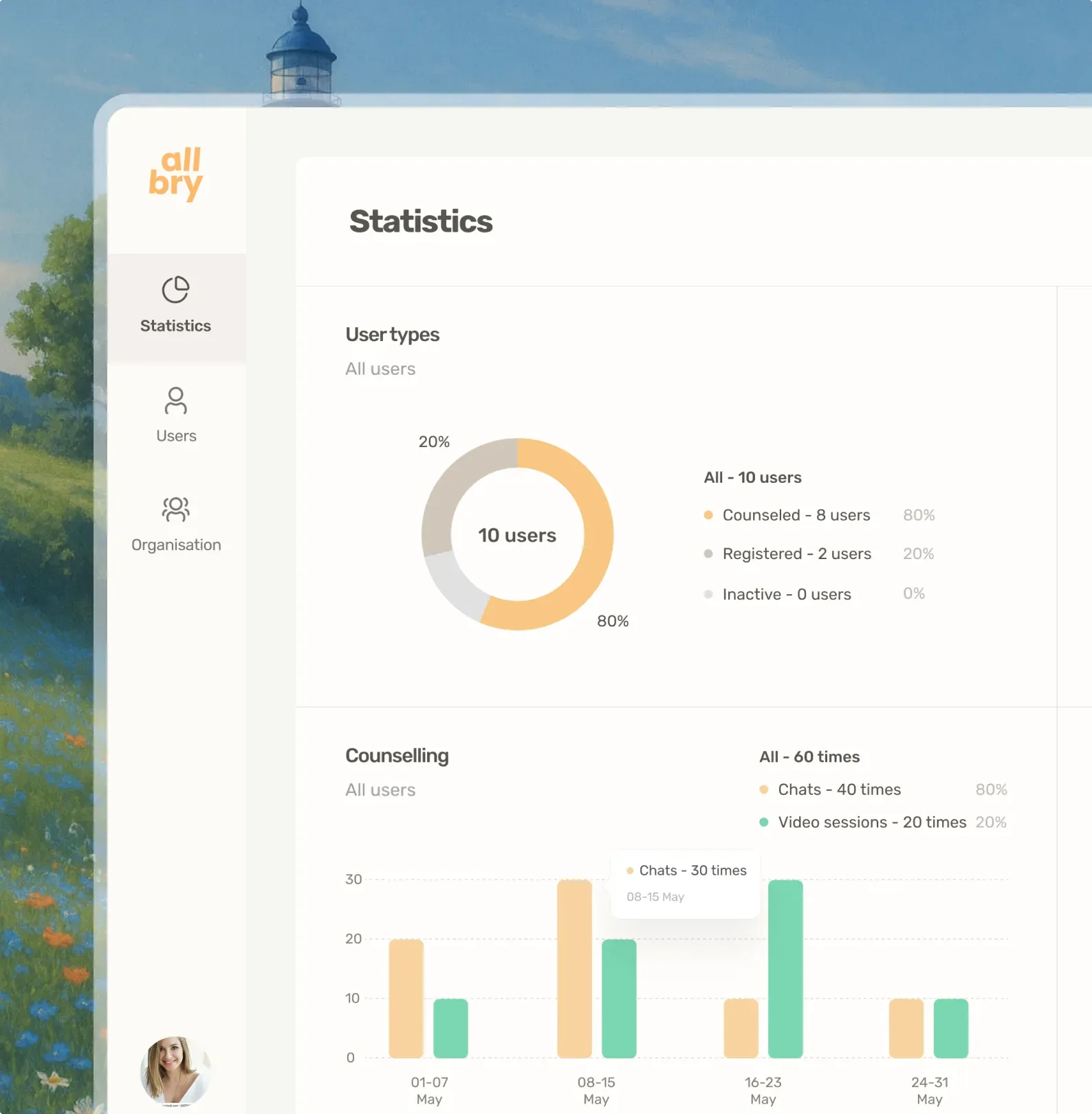Toggle the Counseled legend dot
Viewport: 1092px width, 1114px height.
pos(708,515)
